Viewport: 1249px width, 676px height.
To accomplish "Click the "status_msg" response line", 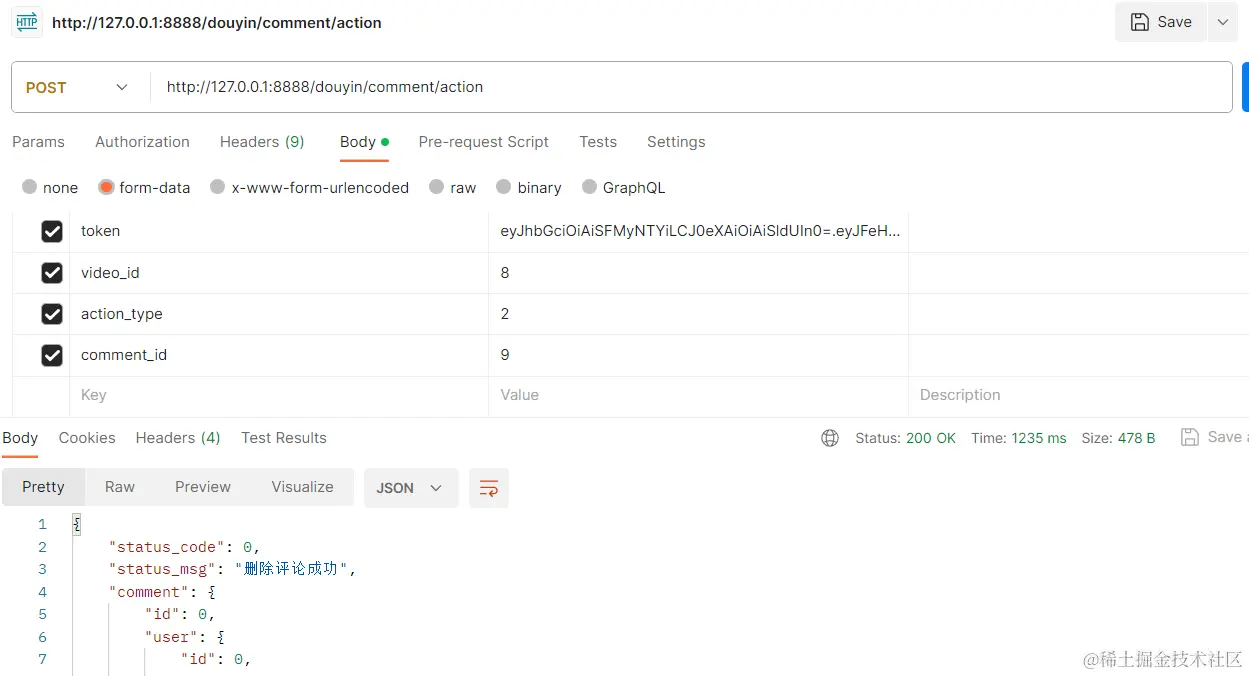I will pos(233,569).
